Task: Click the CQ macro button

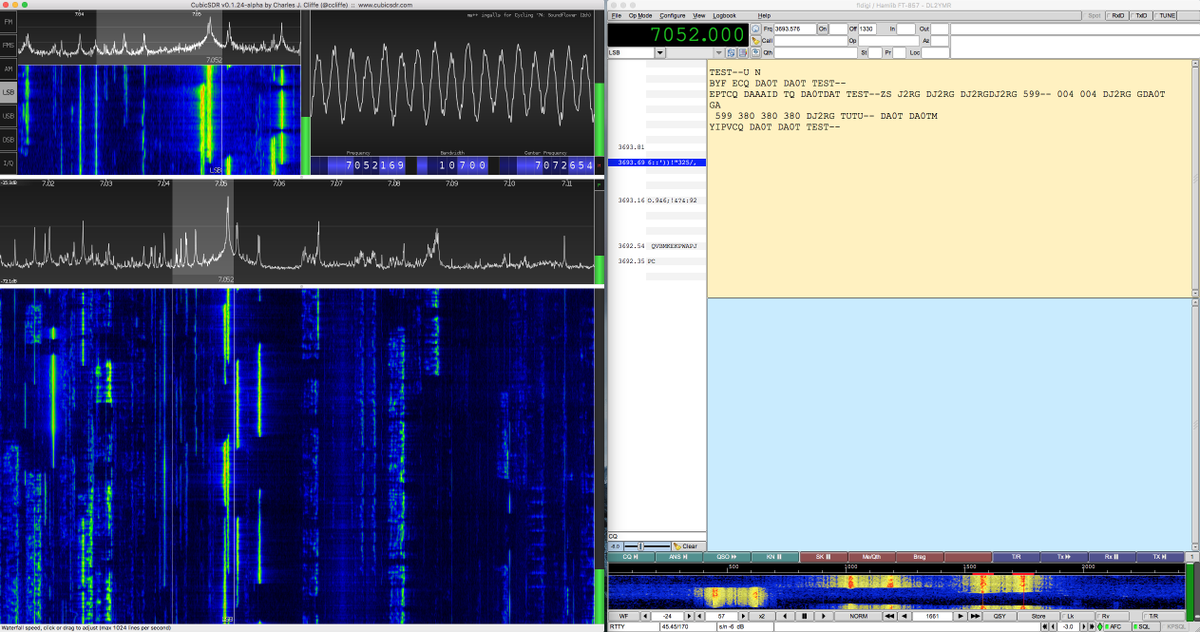Action: pos(631,557)
